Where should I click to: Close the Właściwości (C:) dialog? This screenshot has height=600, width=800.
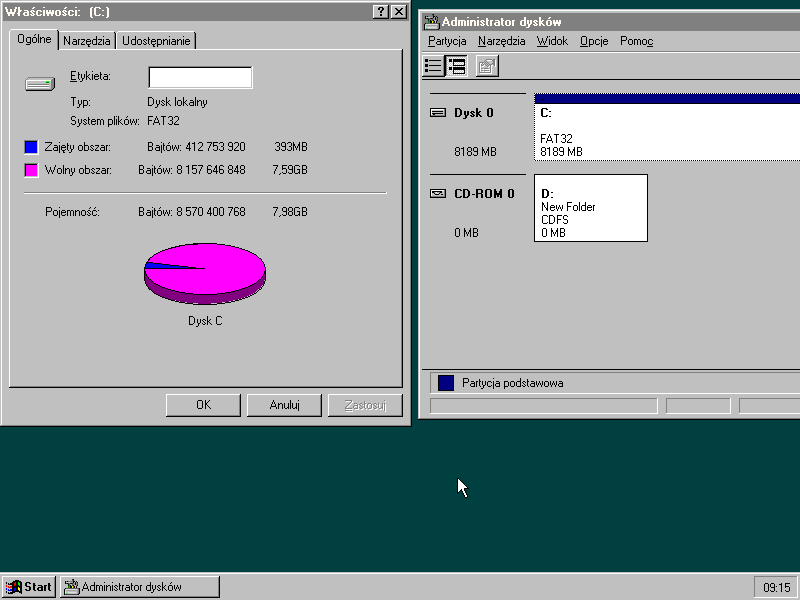click(398, 12)
